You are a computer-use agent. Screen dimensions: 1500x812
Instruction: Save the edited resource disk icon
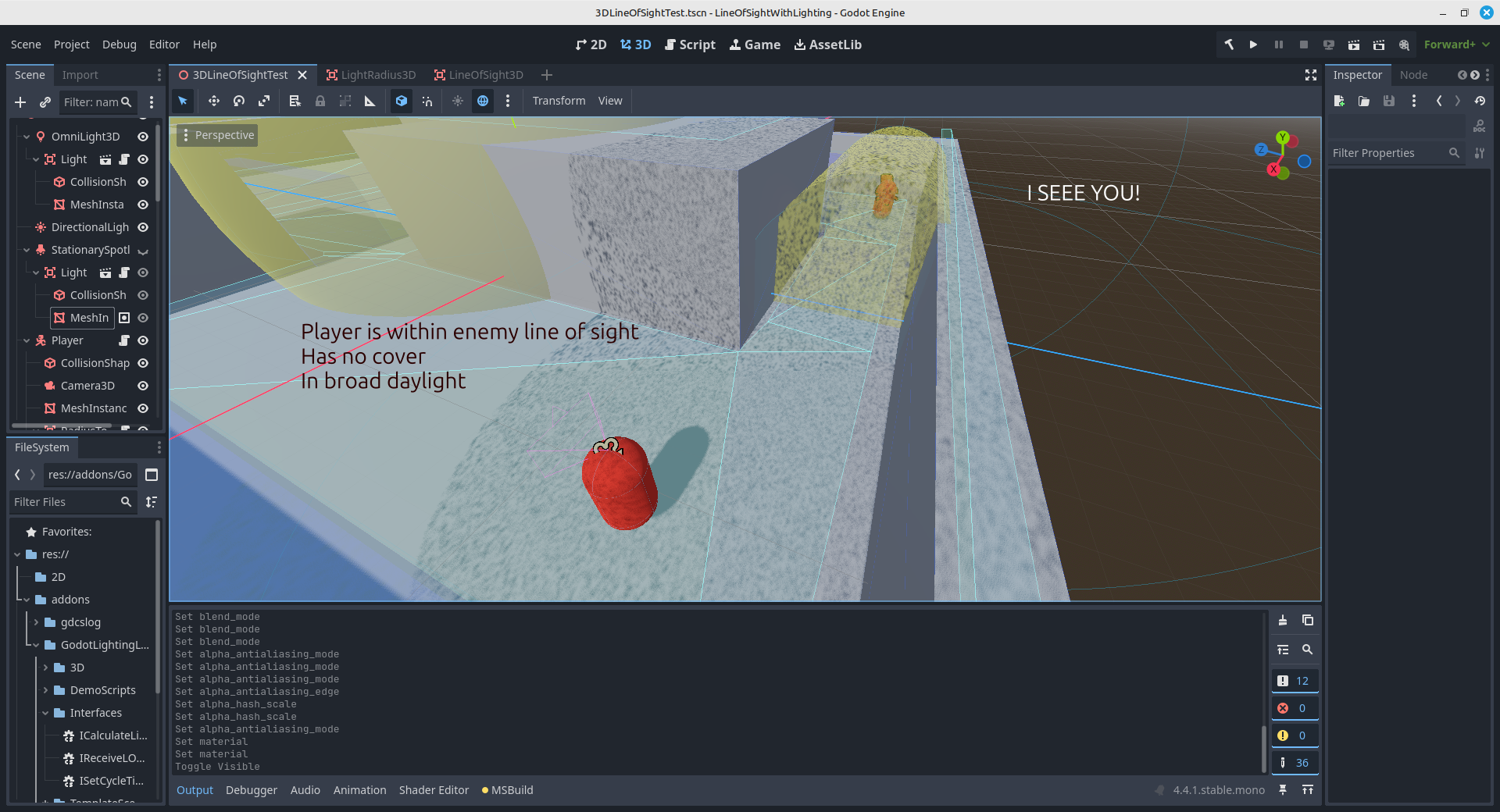click(1389, 101)
